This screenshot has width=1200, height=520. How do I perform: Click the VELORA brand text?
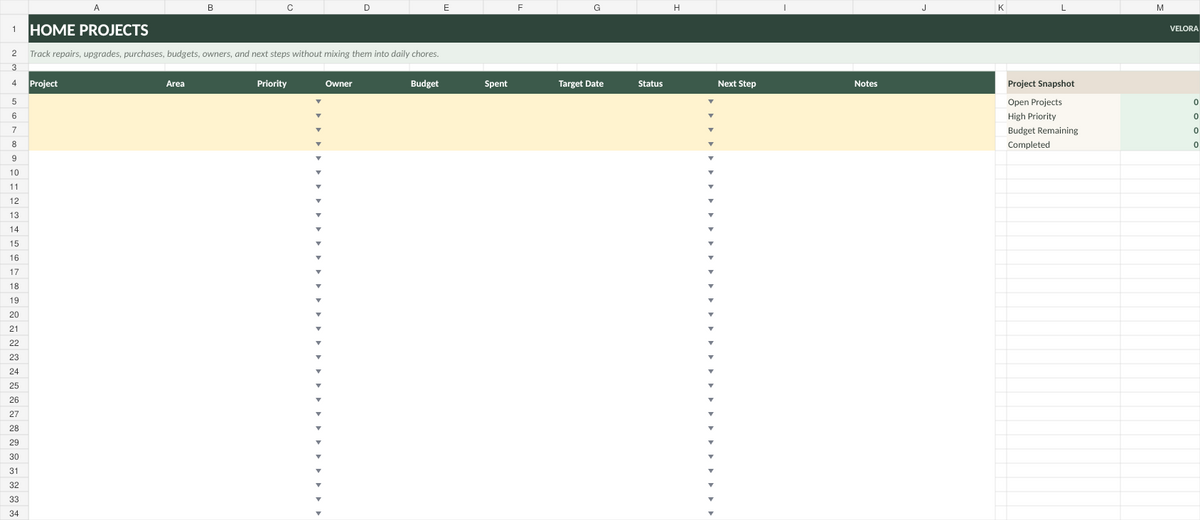1183,29
